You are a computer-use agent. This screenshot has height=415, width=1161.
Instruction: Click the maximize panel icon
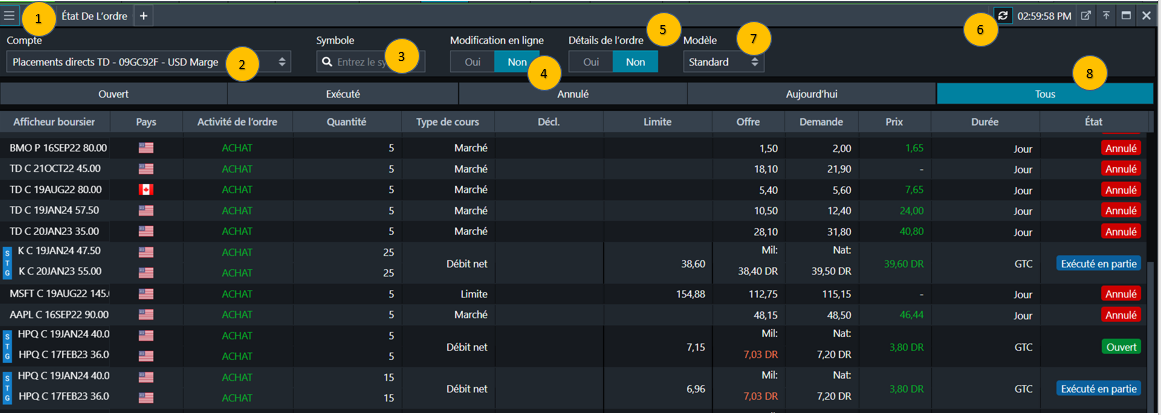1126,16
